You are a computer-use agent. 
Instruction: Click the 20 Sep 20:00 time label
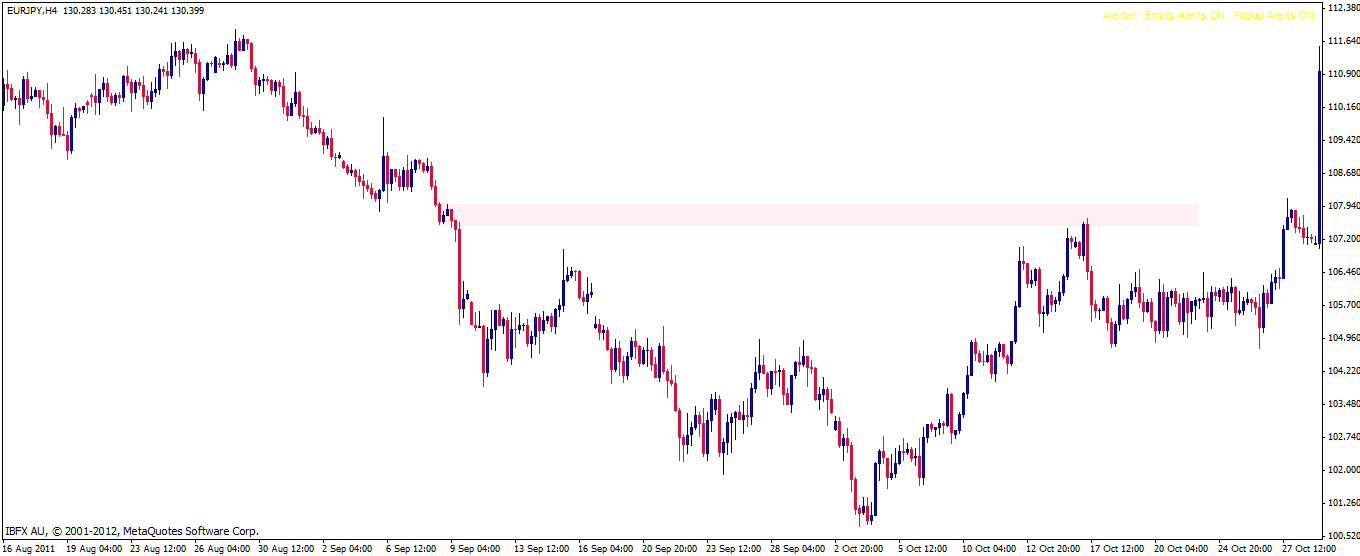(x=668, y=548)
